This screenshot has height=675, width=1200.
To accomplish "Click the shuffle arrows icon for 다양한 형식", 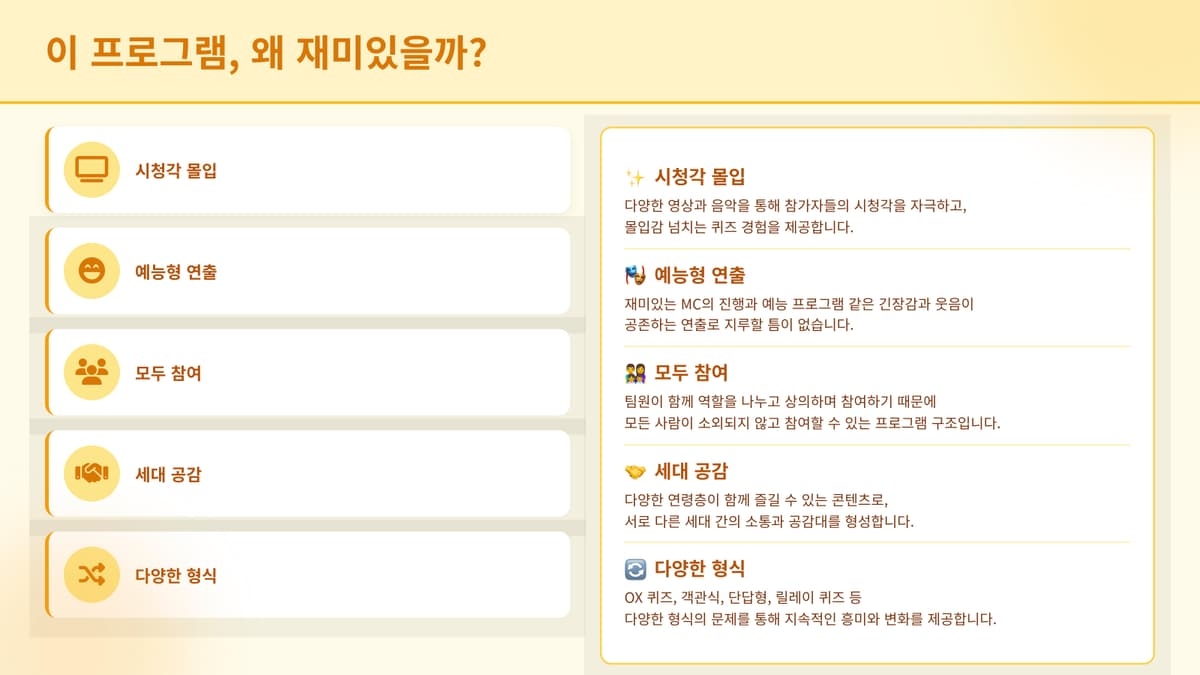I will 91,574.
